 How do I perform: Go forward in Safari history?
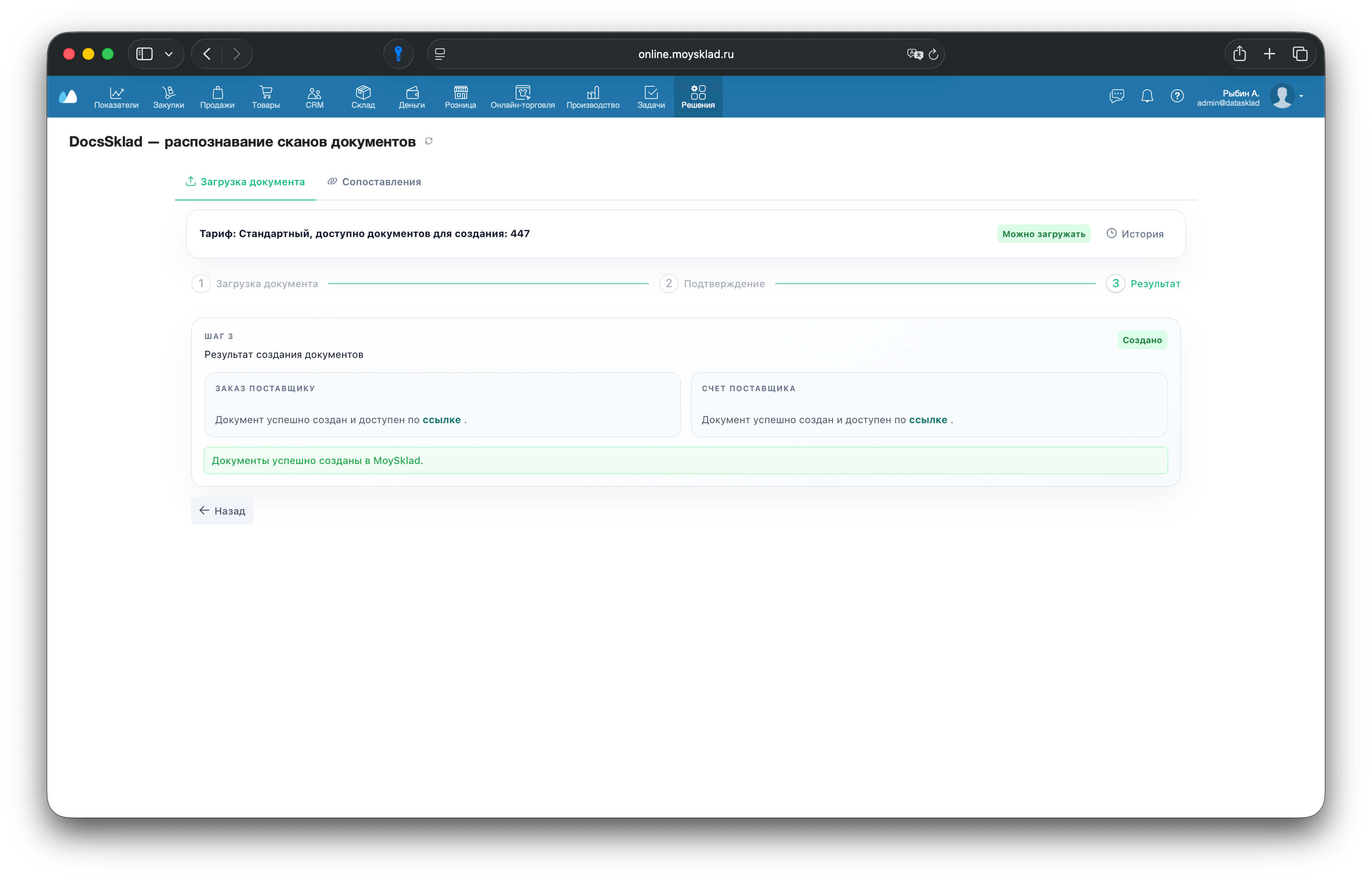[x=237, y=54]
